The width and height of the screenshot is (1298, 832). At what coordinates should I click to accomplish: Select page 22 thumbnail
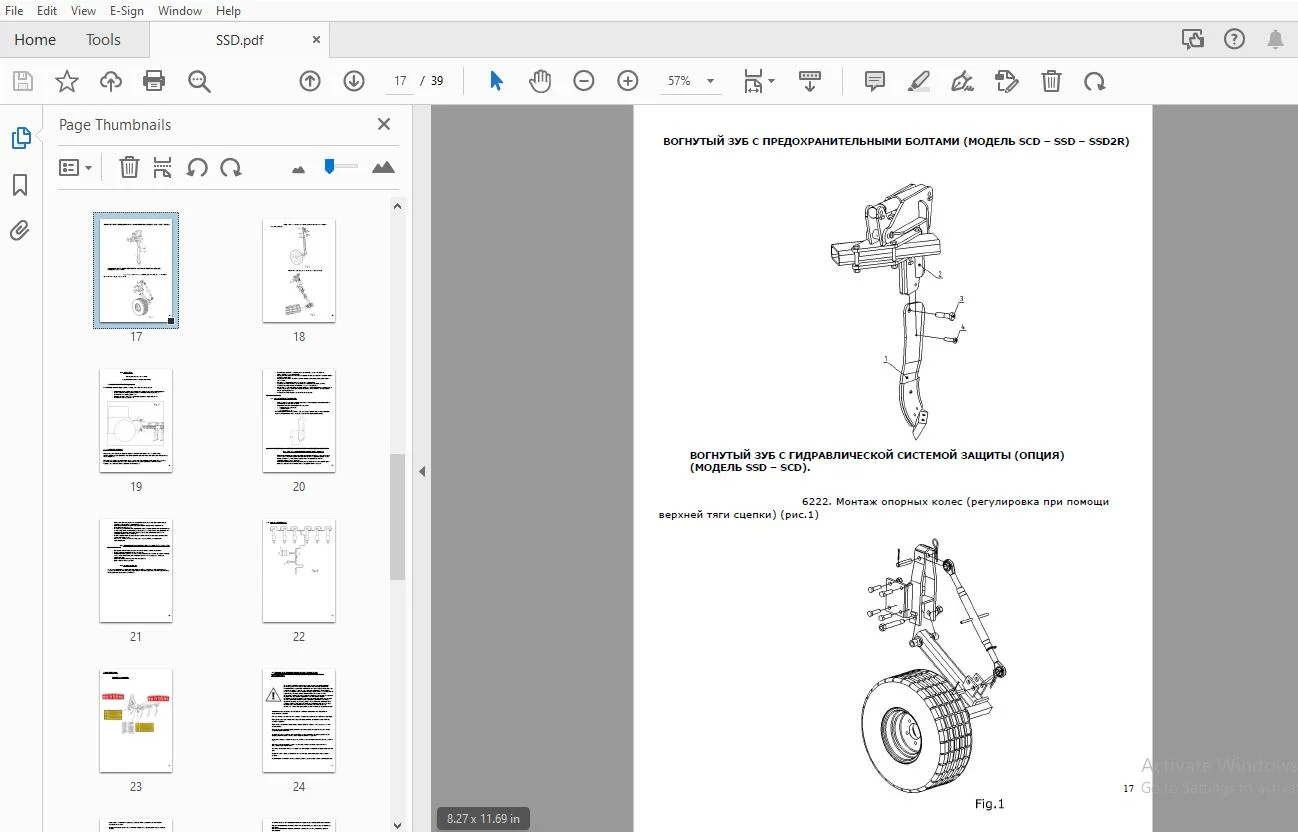[x=299, y=571]
